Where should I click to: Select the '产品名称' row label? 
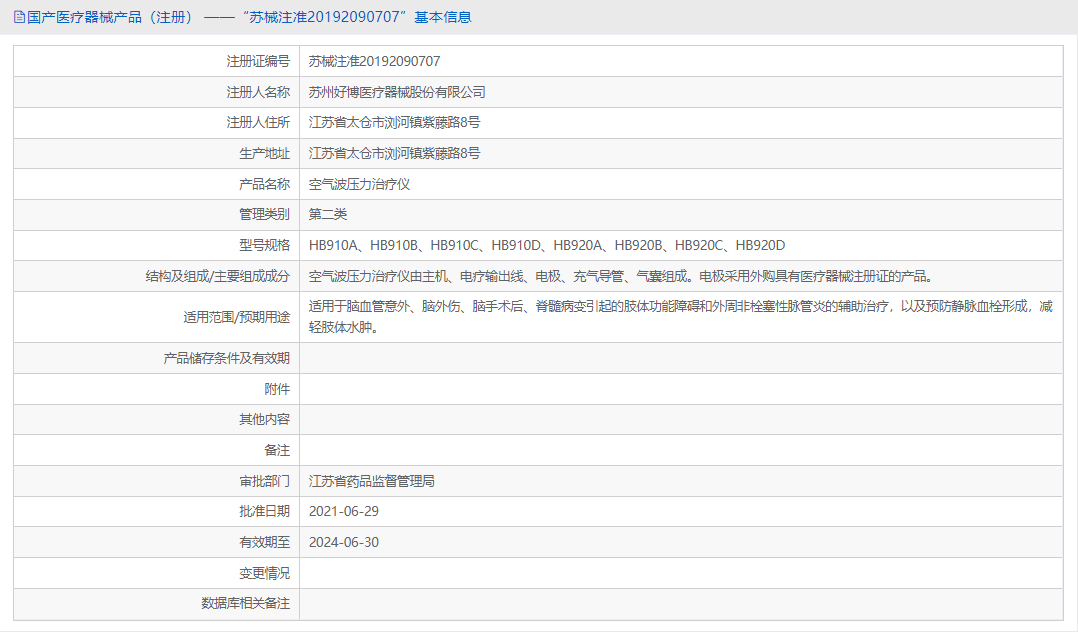click(265, 184)
